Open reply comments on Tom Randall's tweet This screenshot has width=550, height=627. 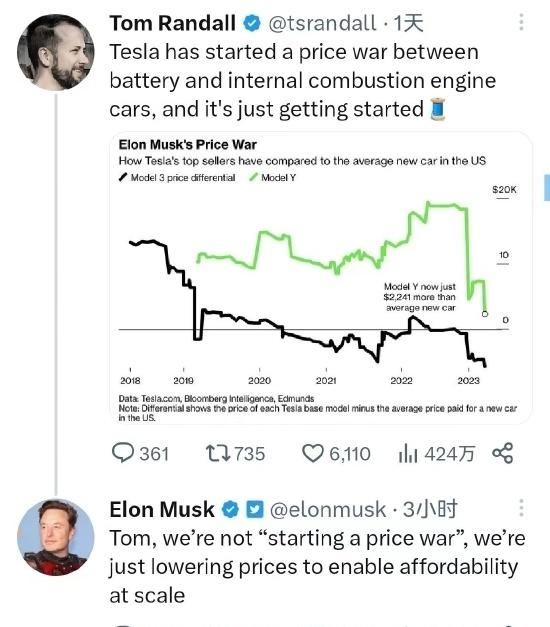point(140,454)
